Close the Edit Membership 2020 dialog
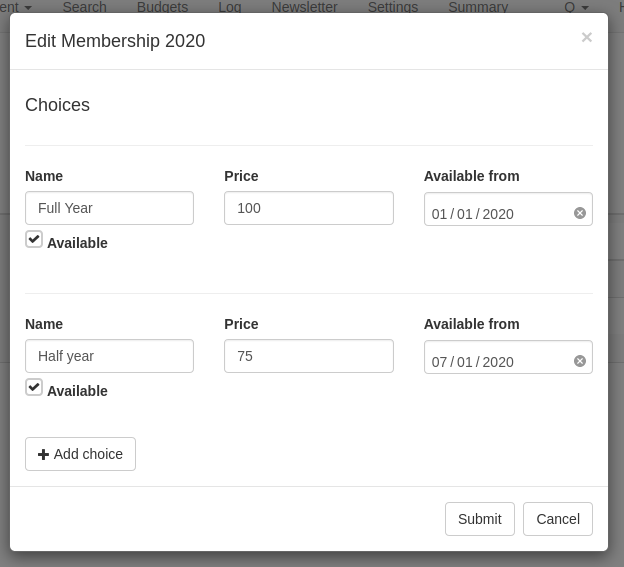The width and height of the screenshot is (624, 567). pyautogui.click(x=586, y=37)
